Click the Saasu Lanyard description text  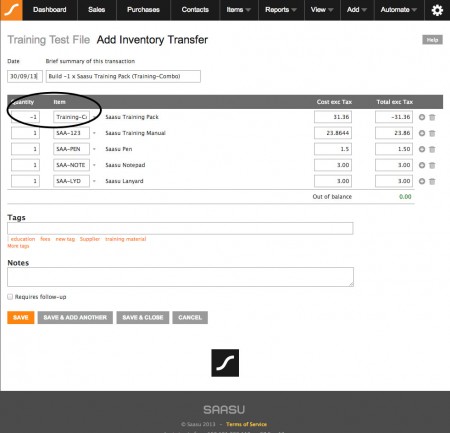[x=124, y=181]
